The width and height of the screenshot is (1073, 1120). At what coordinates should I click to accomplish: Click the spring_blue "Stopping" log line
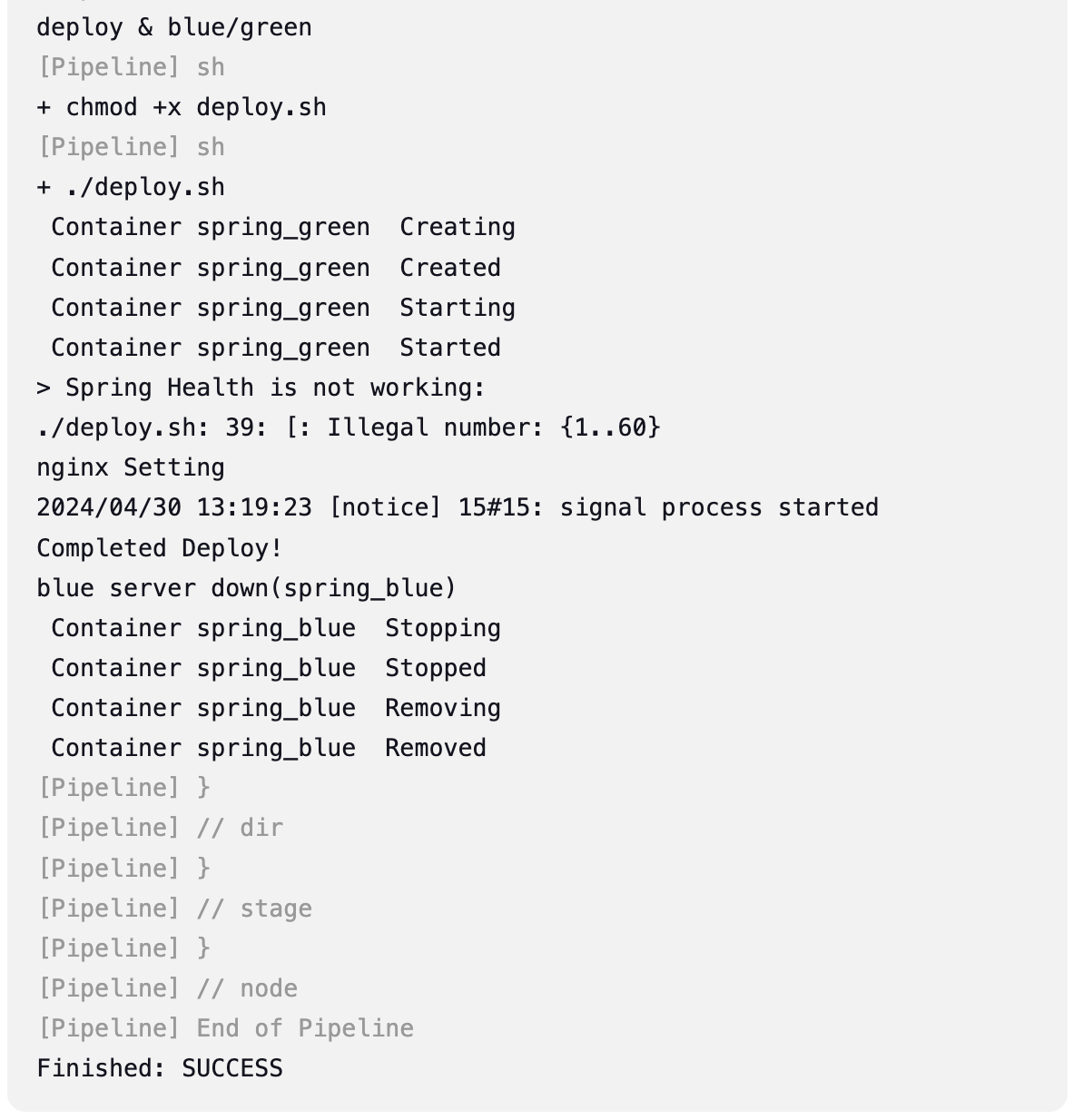[275, 628]
